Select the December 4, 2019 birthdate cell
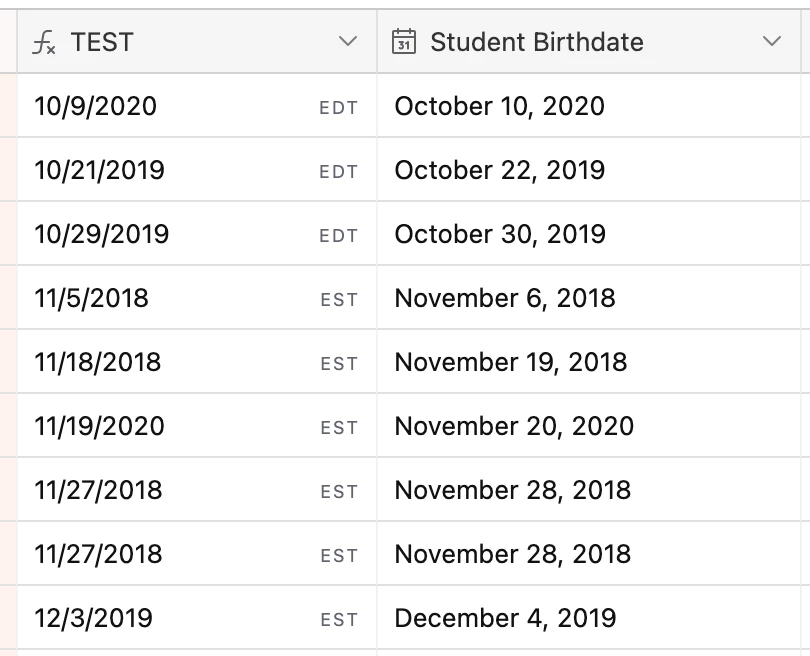Screen dimensions: 810x656 [x=505, y=618]
